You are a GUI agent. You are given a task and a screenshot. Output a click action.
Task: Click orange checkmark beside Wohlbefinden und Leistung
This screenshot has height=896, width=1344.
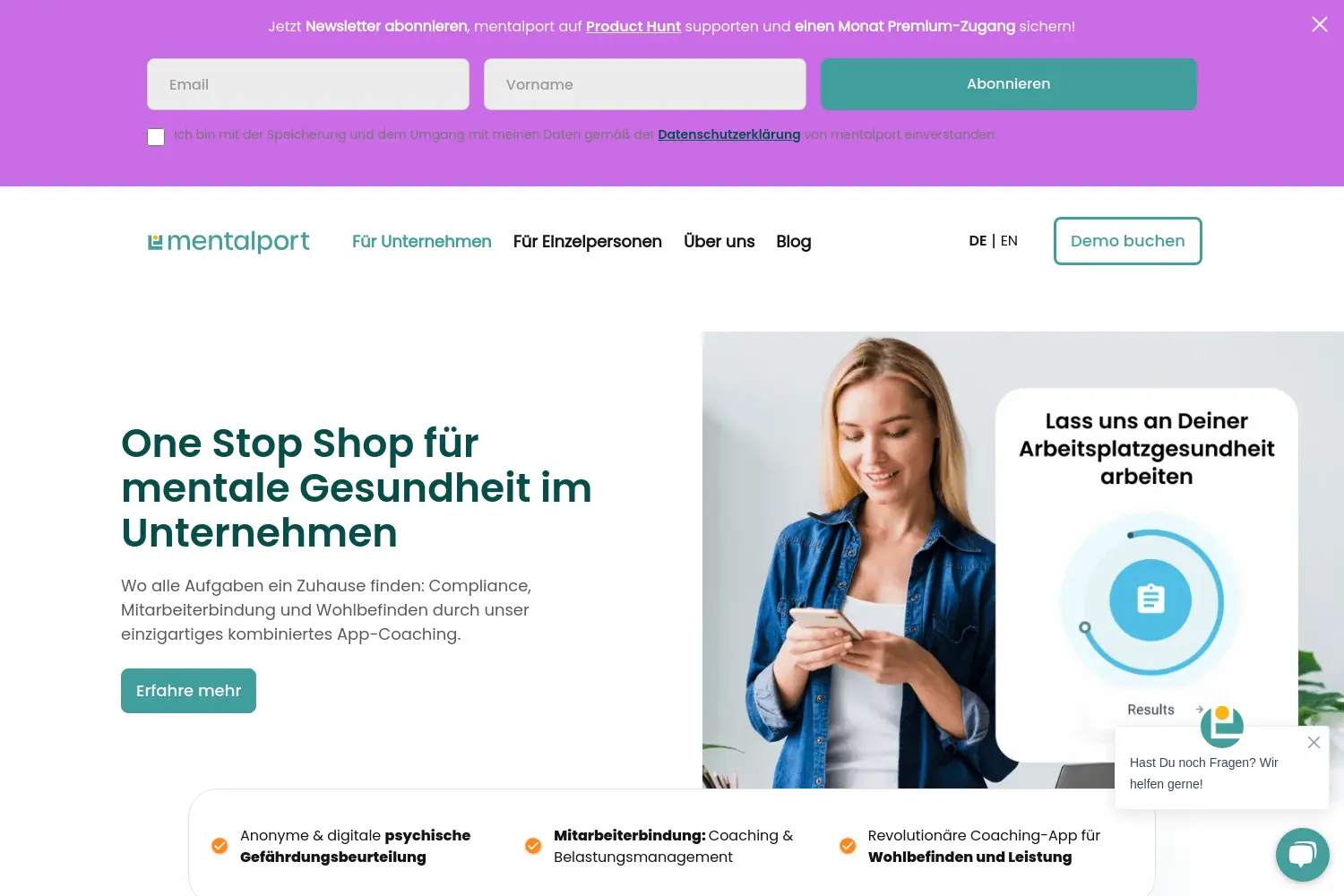pyautogui.click(x=848, y=846)
